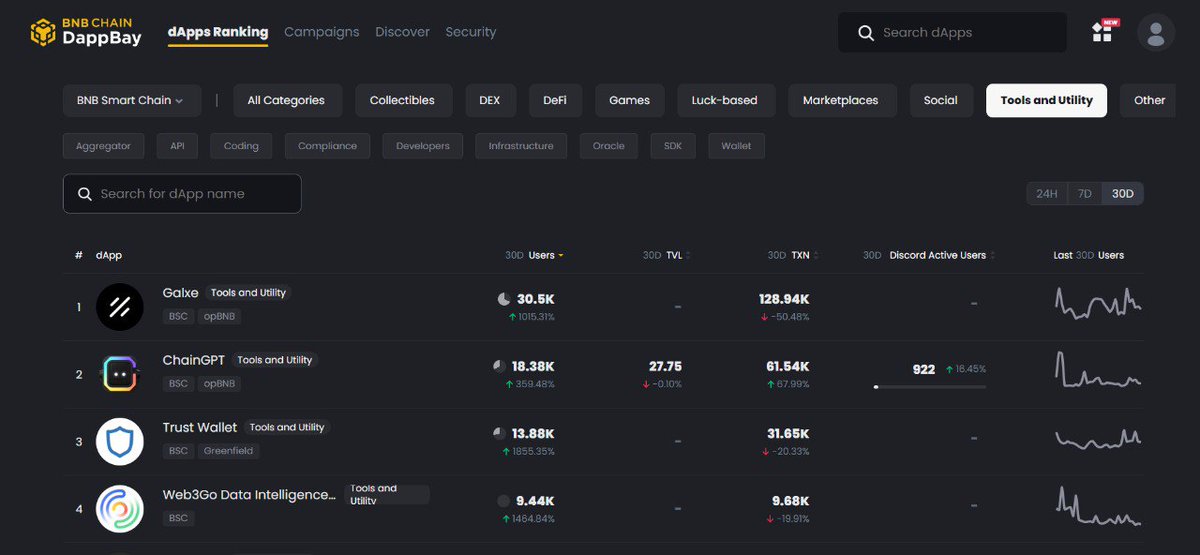Switch time range to 24H
1200x555 pixels.
coord(1046,194)
